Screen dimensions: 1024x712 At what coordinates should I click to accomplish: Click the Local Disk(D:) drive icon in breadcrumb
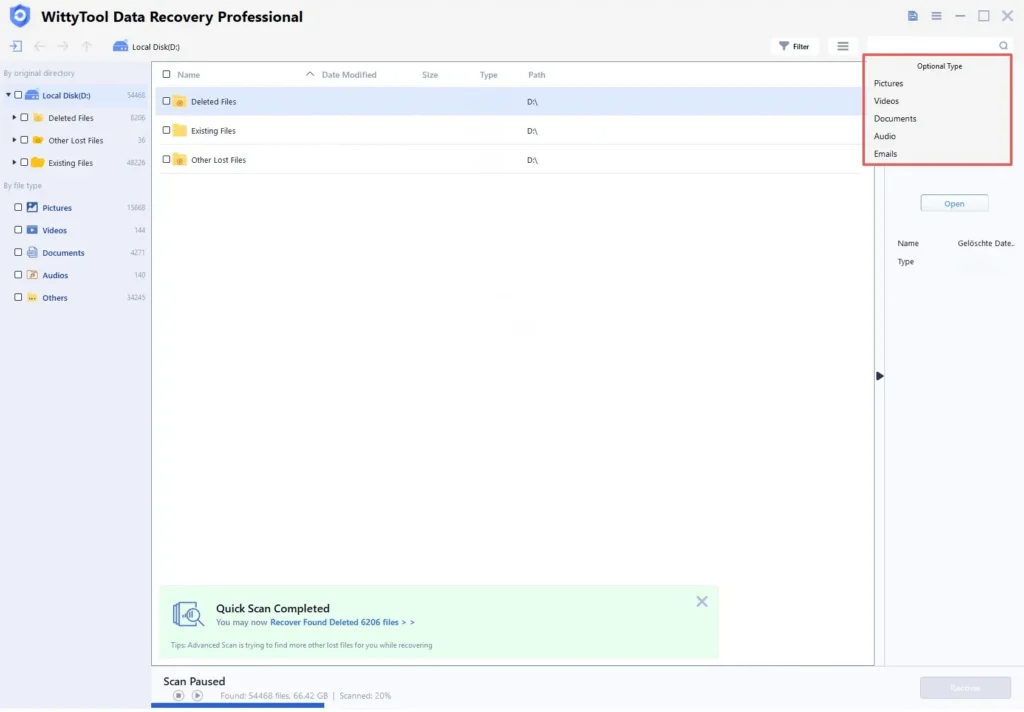(120, 46)
